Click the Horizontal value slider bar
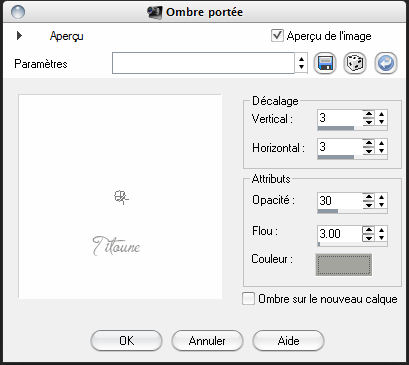 [x=352, y=157]
